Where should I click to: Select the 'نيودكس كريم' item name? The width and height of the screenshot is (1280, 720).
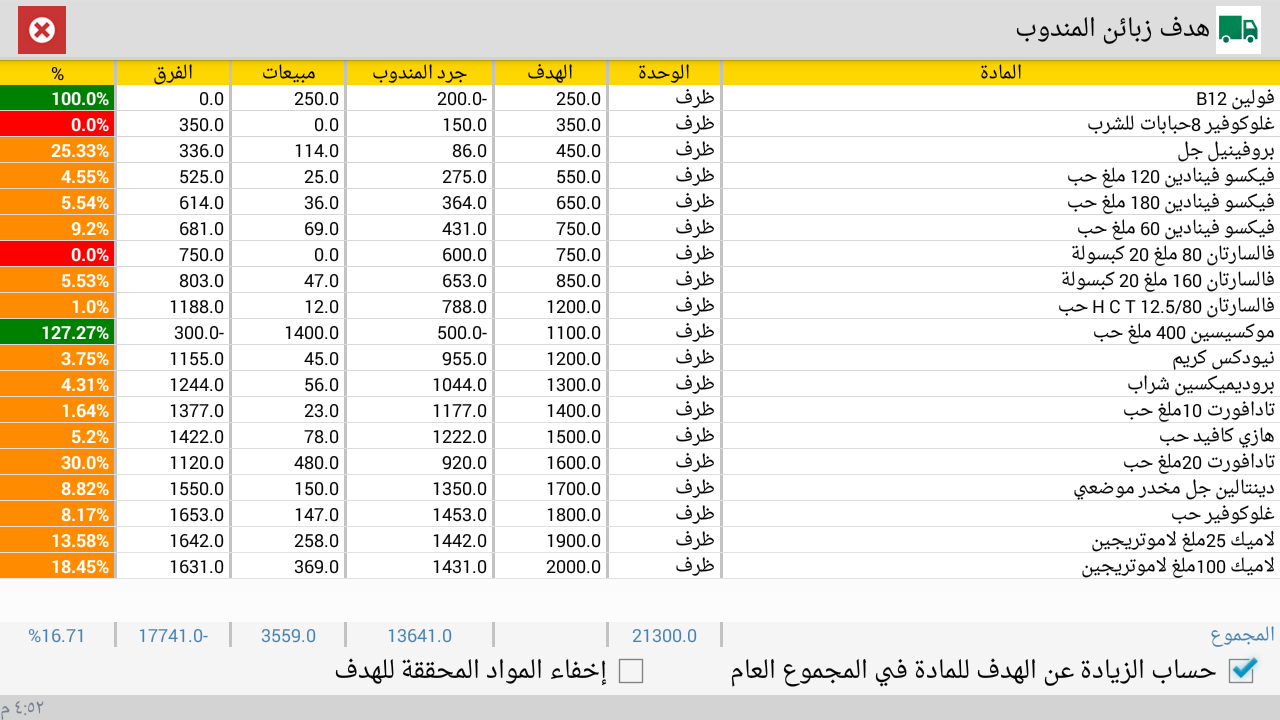click(x=1224, y=358)
